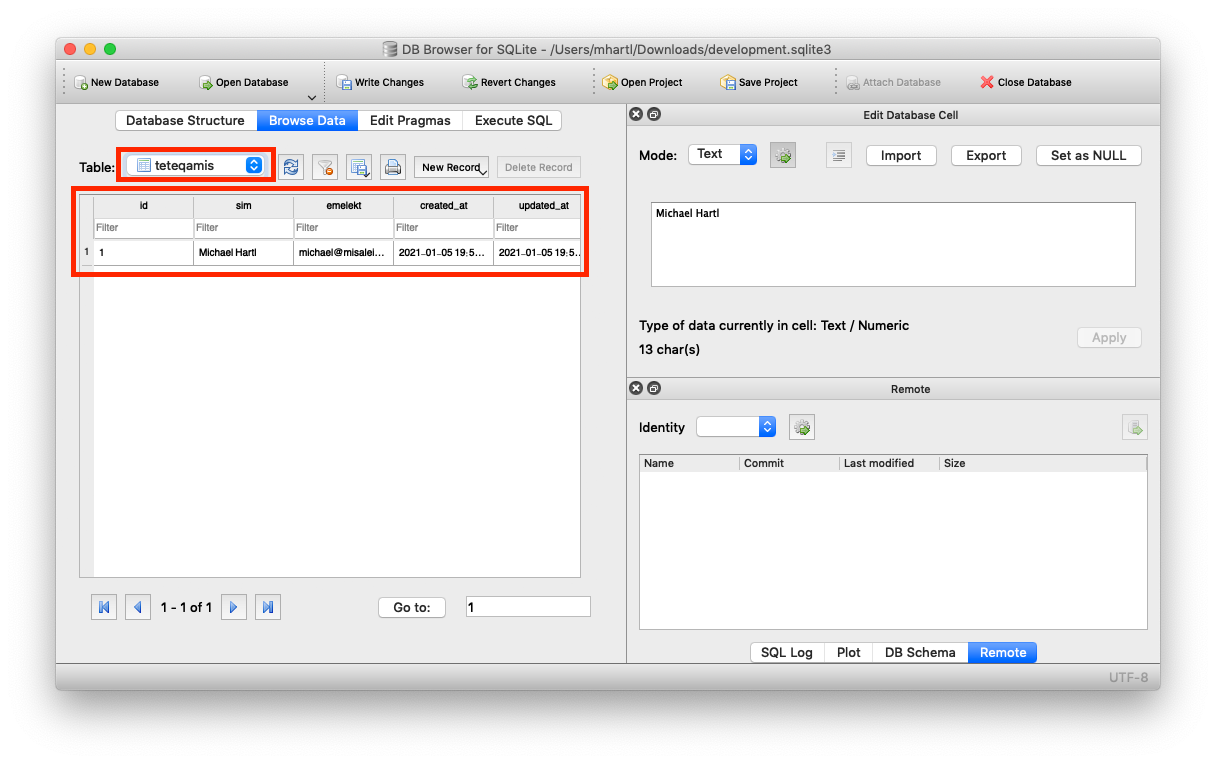1216x764 pixels.
Task: Open the Edit Pragmas tab
Action: click(410, 120)
